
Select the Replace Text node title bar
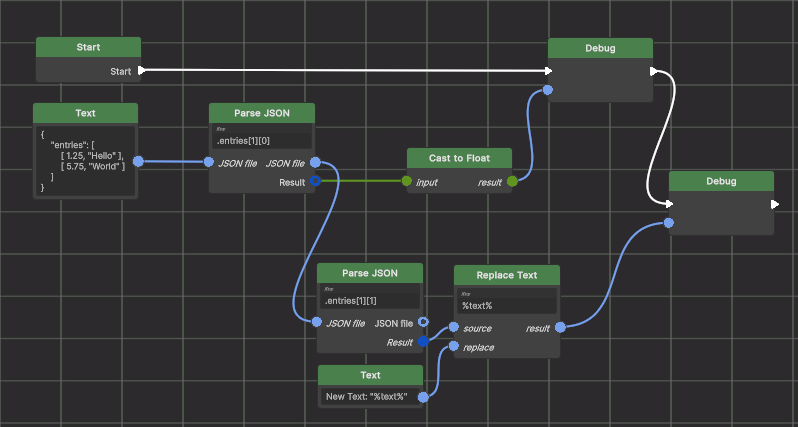point(506,275)
